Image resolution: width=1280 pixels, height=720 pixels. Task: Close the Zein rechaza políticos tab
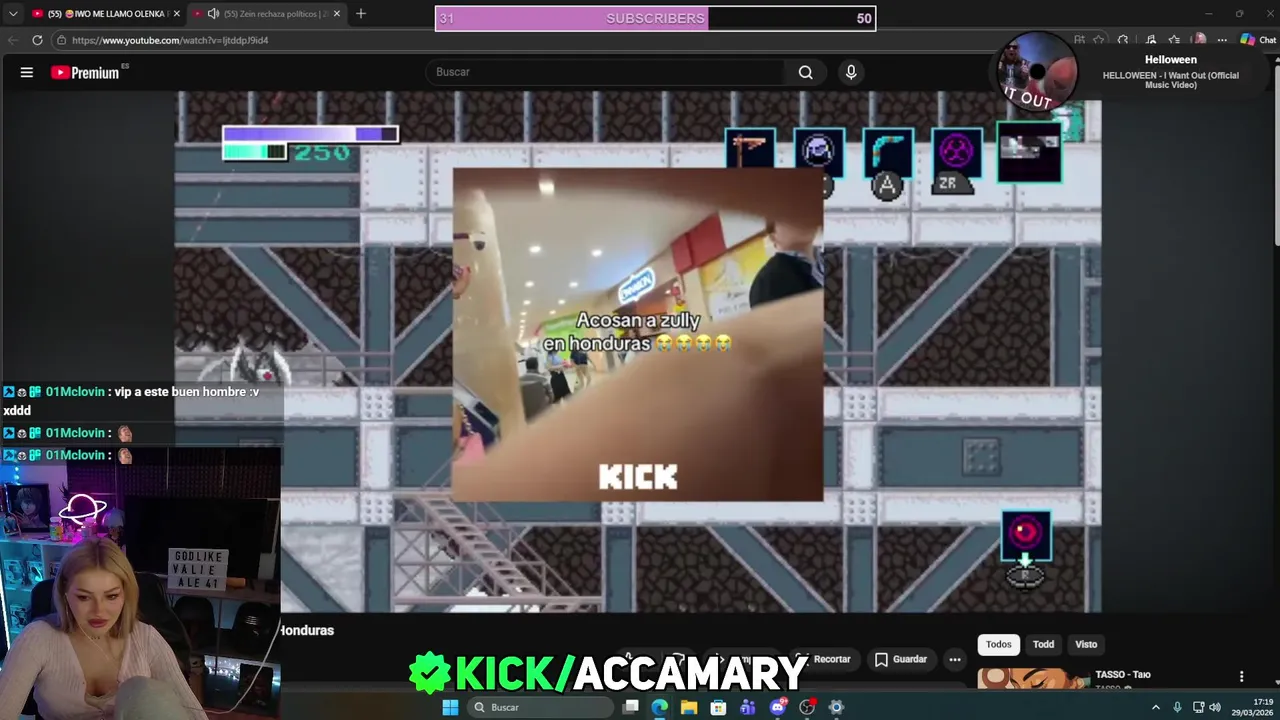coord(337,14)
